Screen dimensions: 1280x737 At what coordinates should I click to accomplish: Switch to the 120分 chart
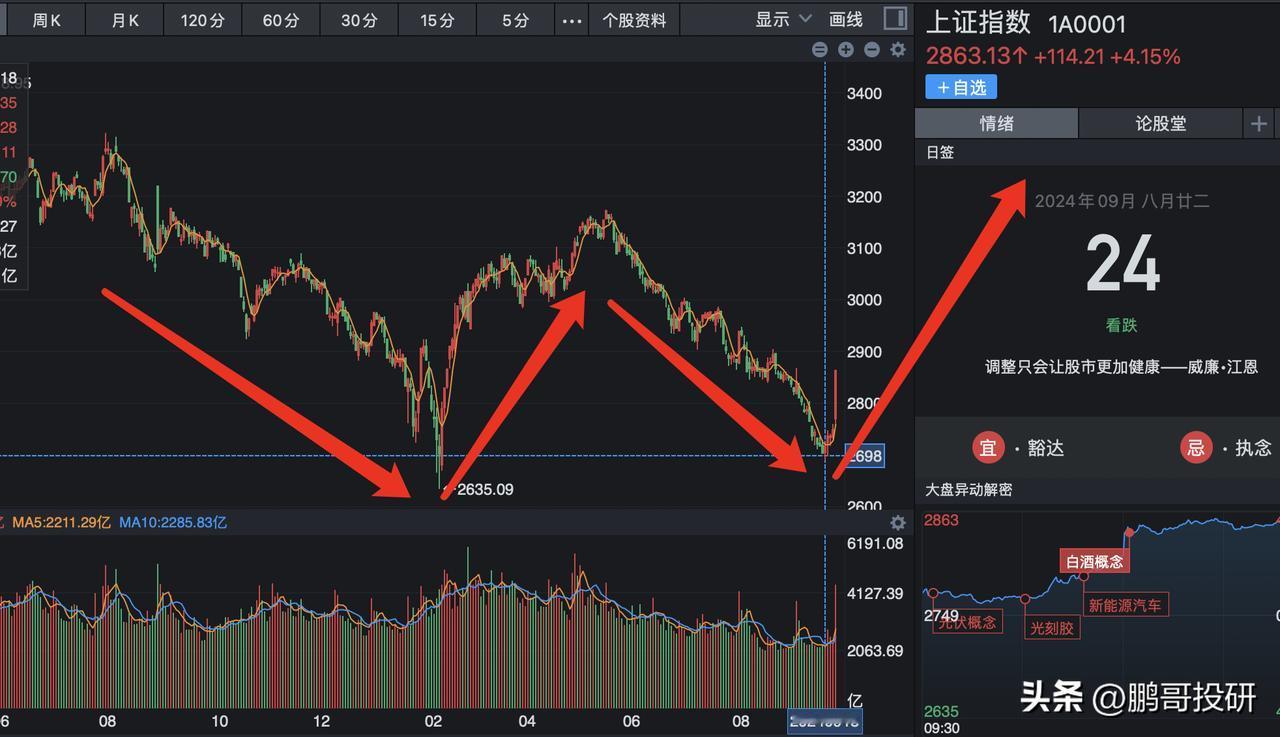click(x=203, y=20)
